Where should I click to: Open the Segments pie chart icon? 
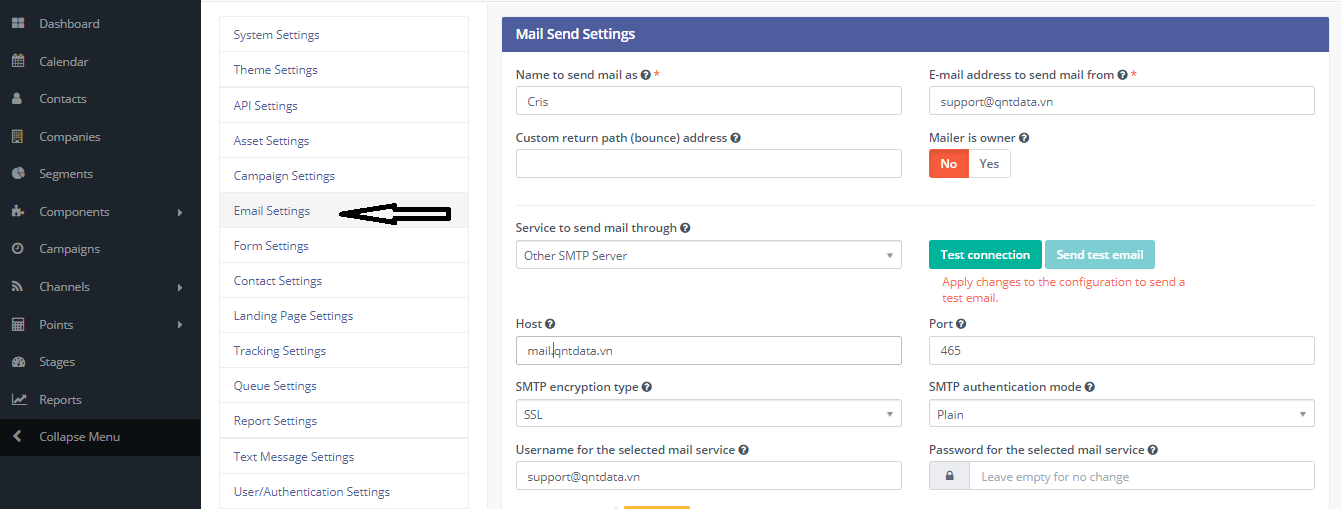(18, 174)
